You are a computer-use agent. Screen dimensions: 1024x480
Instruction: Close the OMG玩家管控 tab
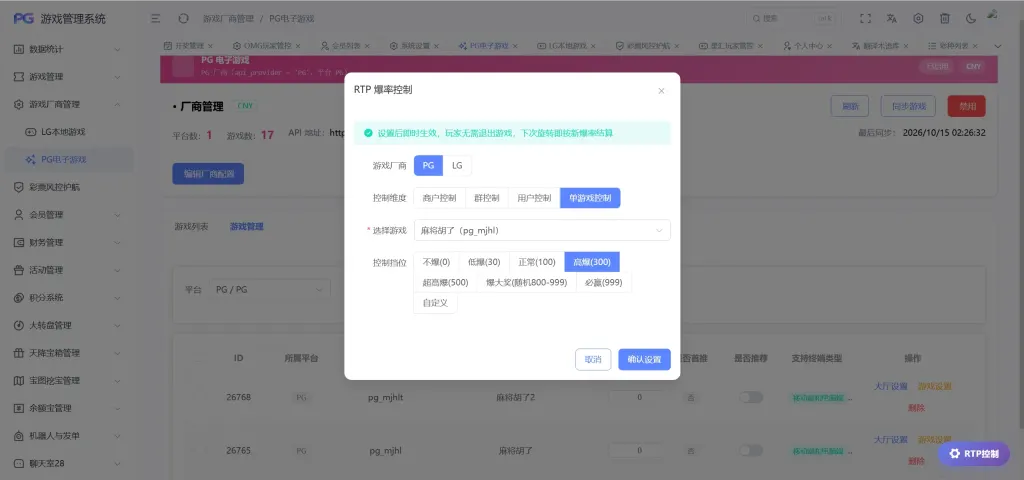pos(298,46)
